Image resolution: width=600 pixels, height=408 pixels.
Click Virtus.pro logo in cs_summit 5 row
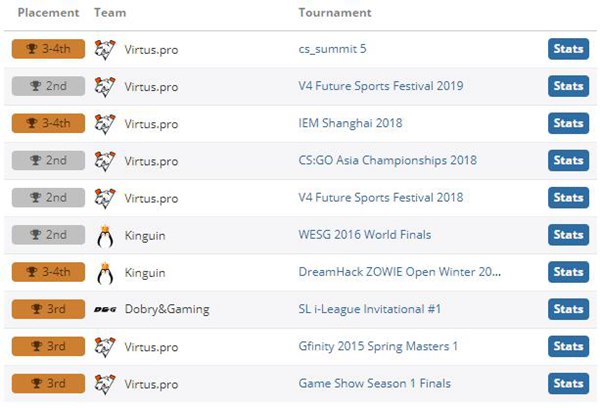[x=105, y=50]
